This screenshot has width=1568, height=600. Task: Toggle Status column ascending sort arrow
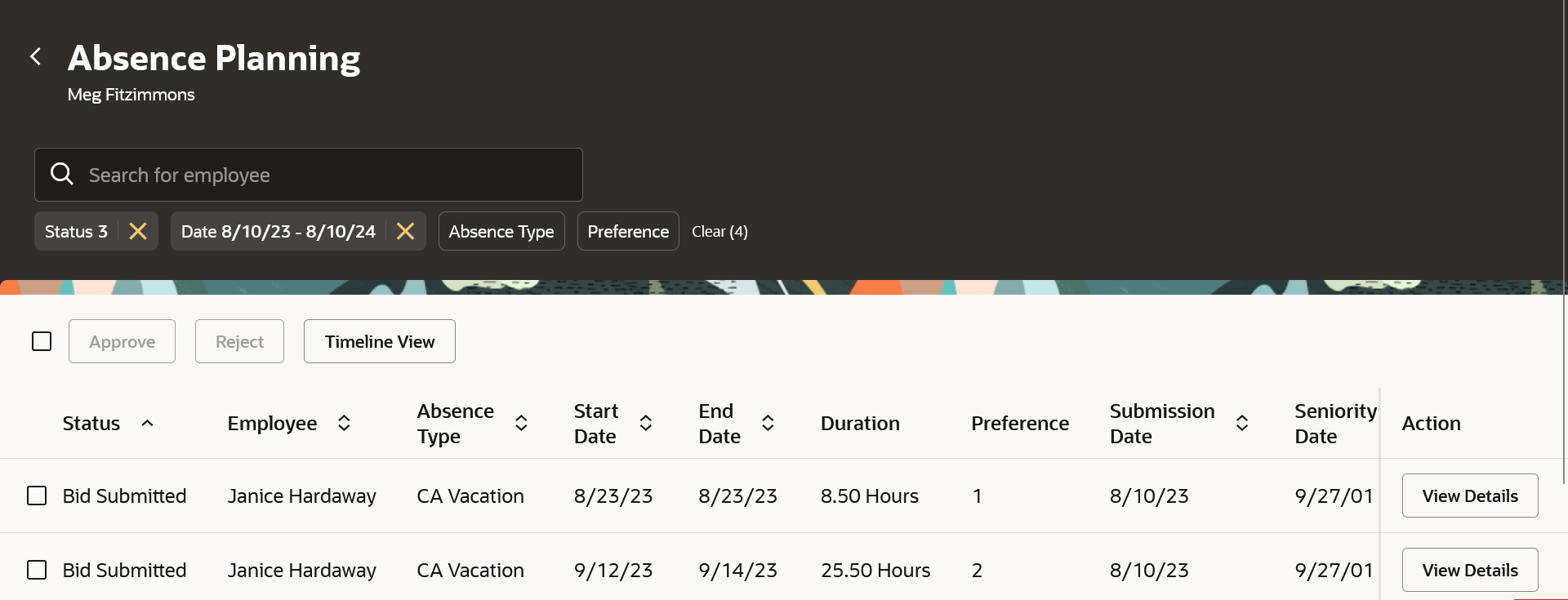[x=147, y=423]
